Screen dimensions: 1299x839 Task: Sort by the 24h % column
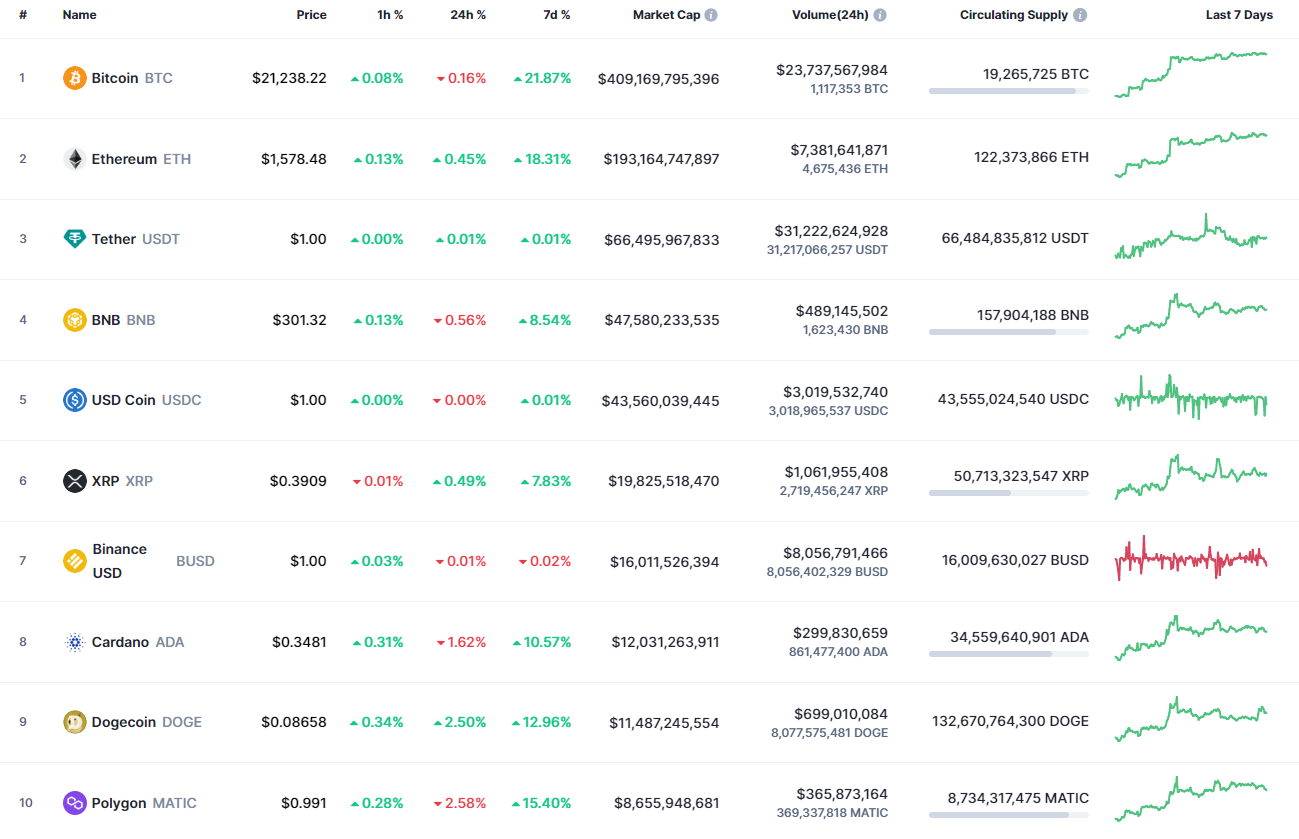click(x=468, y=14)
